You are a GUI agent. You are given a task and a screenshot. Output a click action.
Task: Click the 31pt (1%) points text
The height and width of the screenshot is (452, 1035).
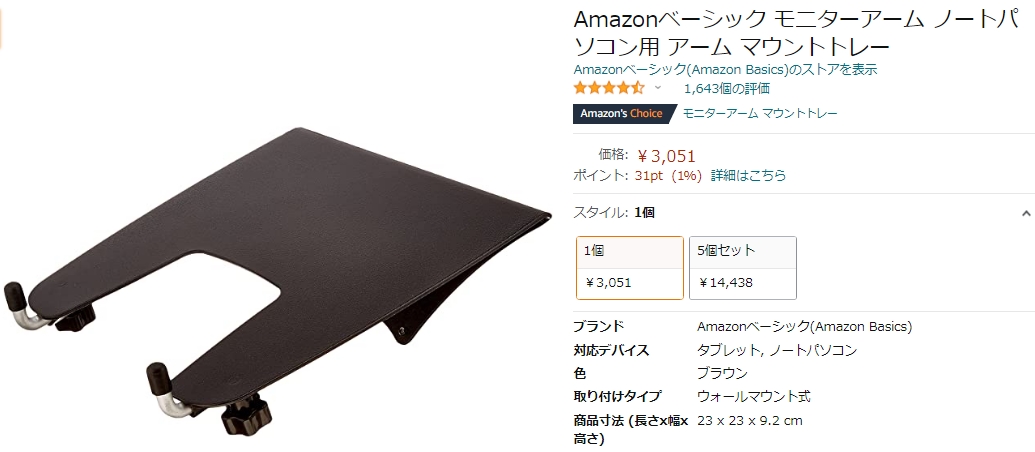668,176
